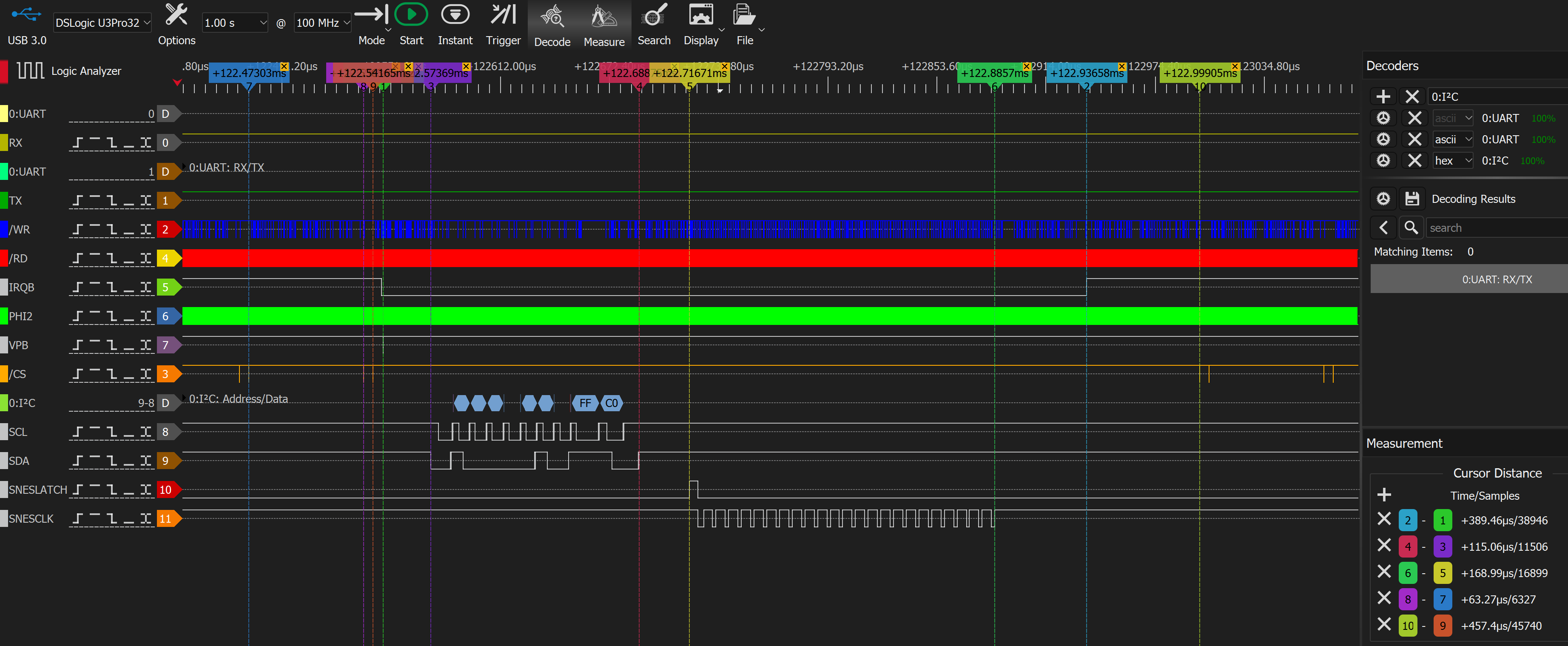Save decoding results with disk icon
The width and height of the screenshot is (1568, 646).
click(1412, 199)
